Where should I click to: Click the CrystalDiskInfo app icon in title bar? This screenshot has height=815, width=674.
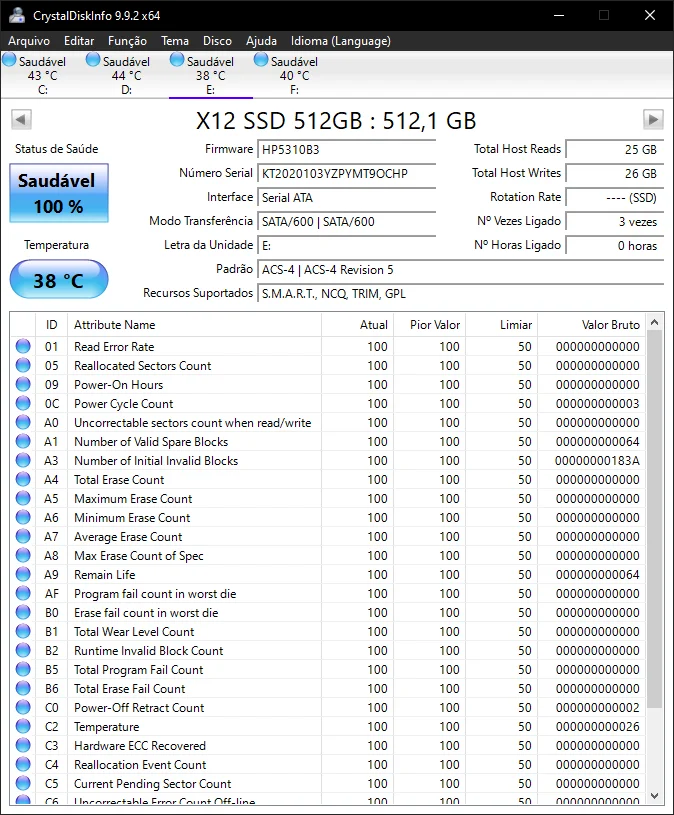pyautogui.click(x=17, y=15)
